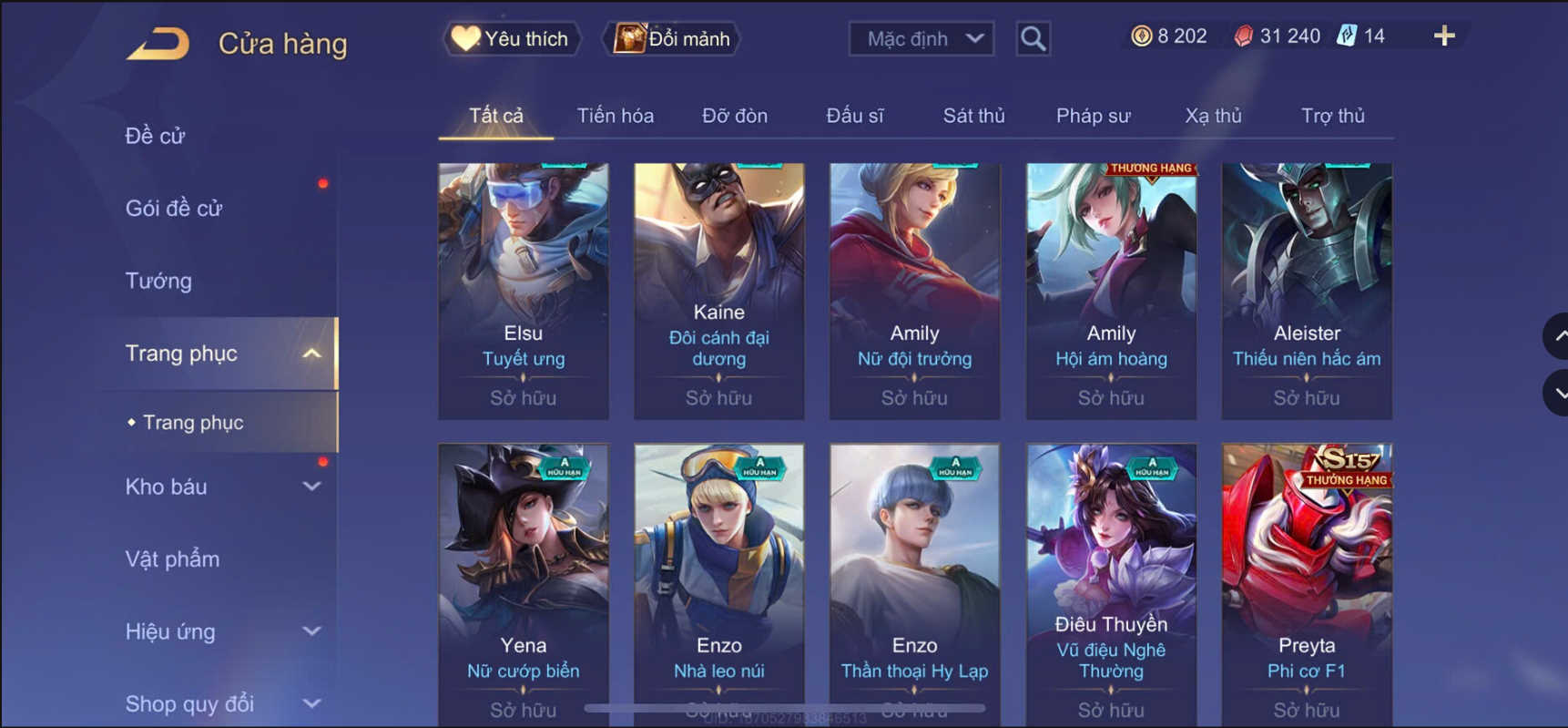Click the scroll down arrow at right edge

(1555, 394)
